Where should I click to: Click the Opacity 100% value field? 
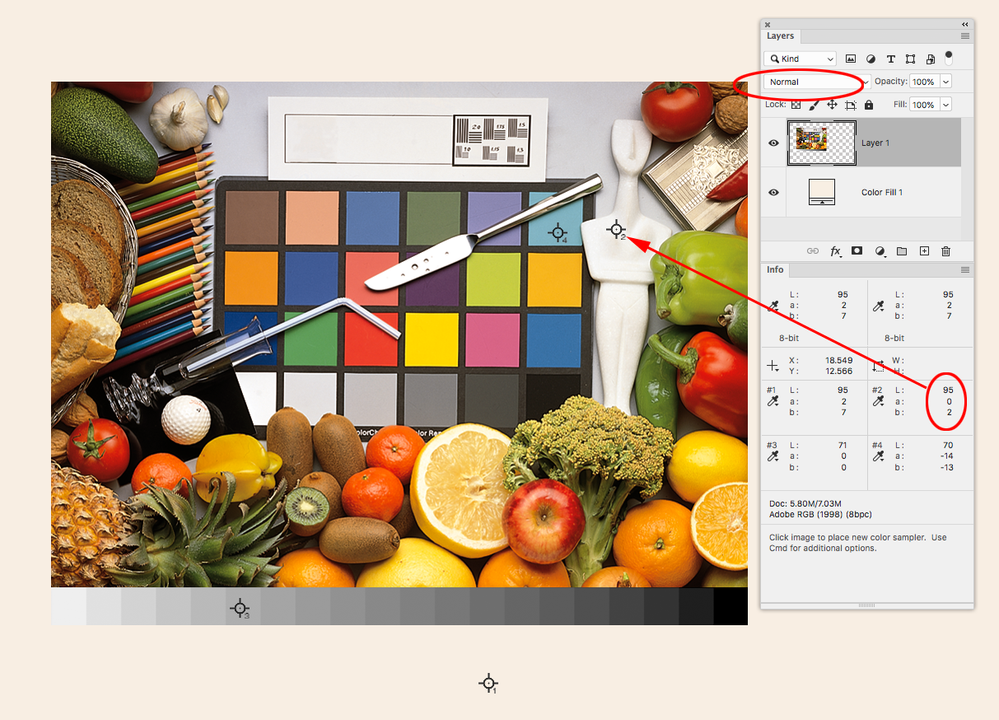[x=924, y=82]
